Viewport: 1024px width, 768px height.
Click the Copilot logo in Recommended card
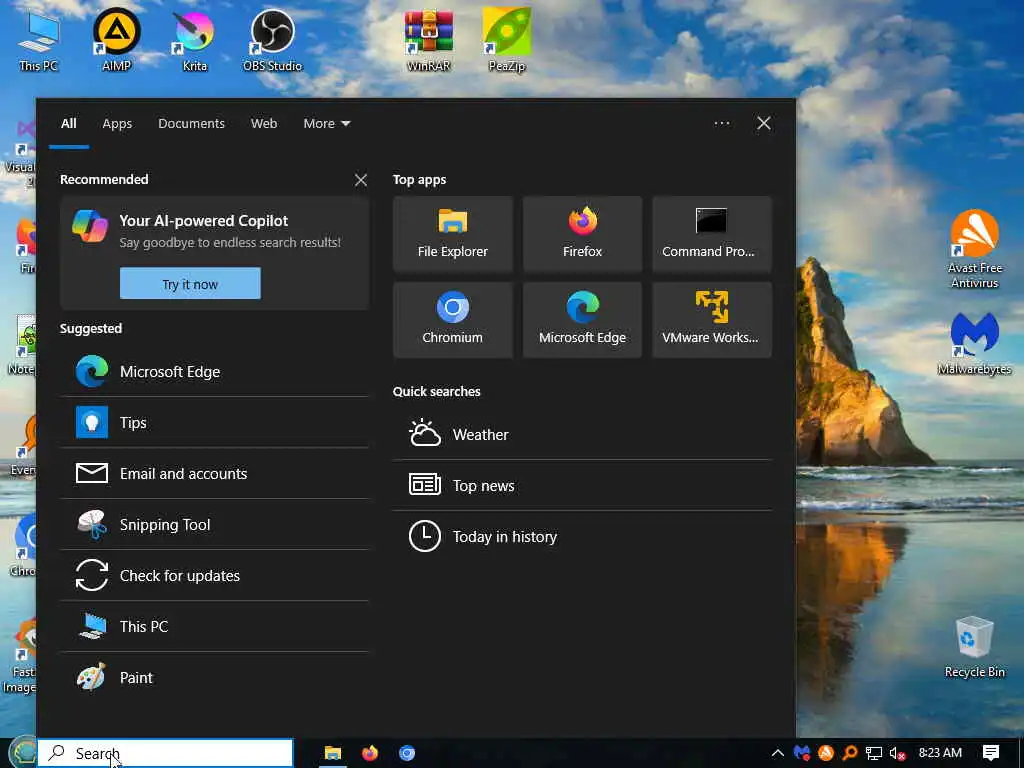coord(90,226)
